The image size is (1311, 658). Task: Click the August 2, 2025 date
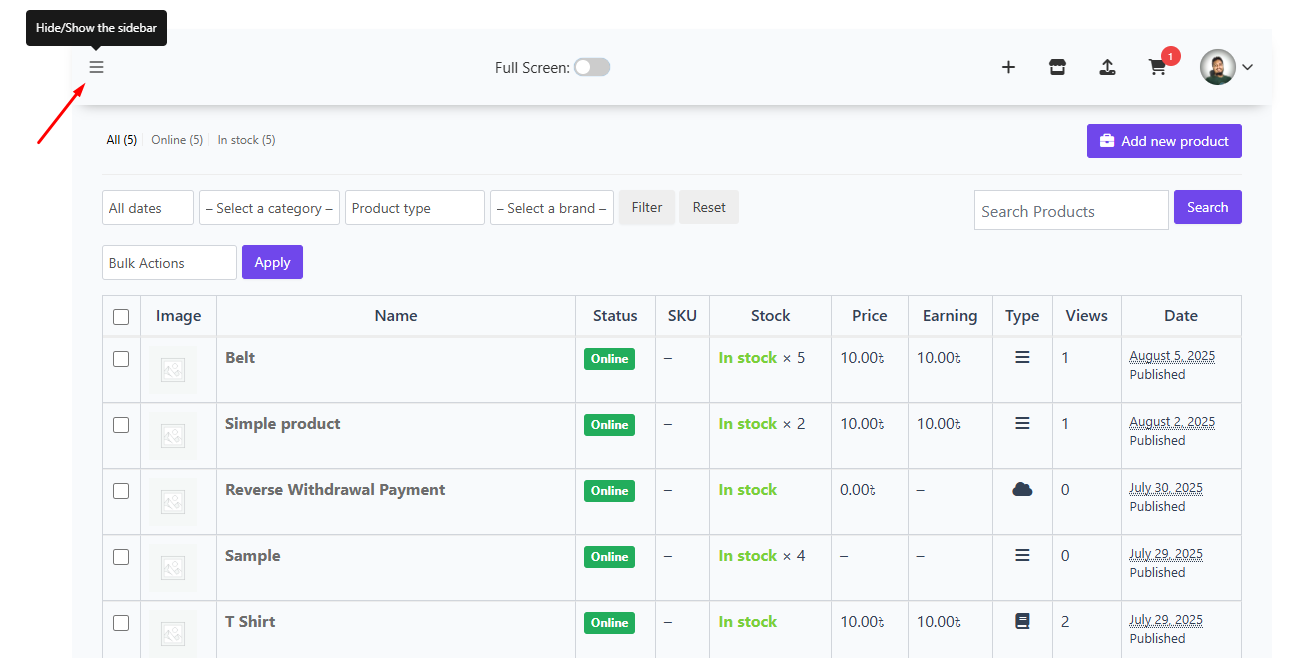point(1172,421)
